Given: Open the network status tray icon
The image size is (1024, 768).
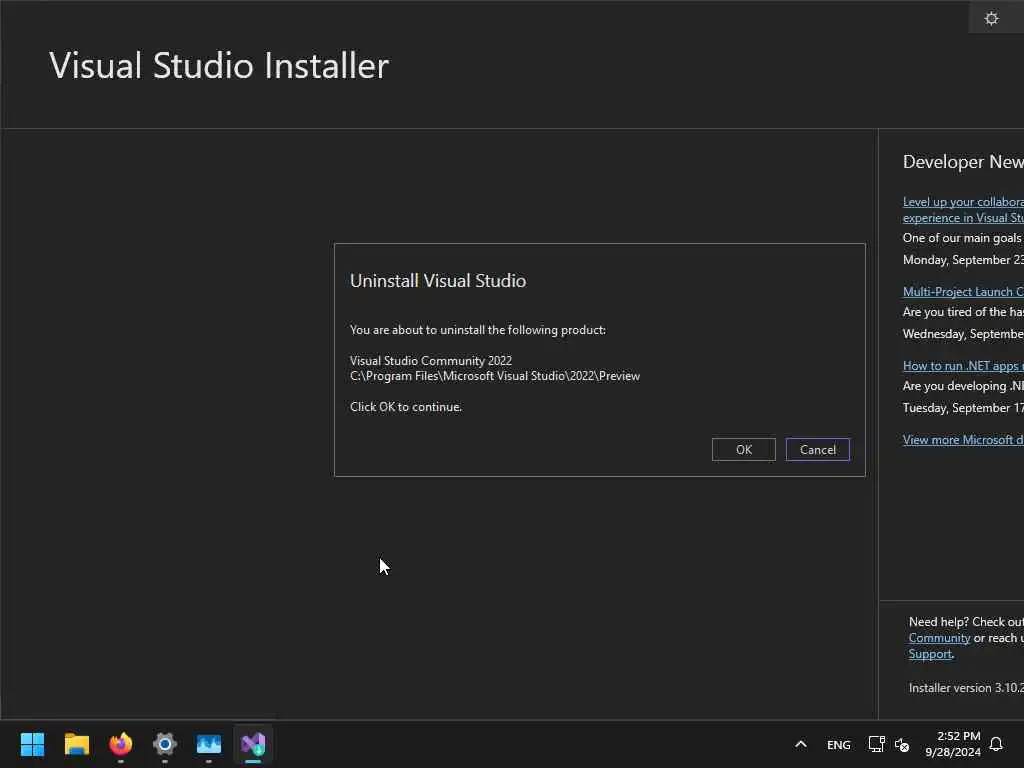Looking at the screenshot, I should (876, 744).
